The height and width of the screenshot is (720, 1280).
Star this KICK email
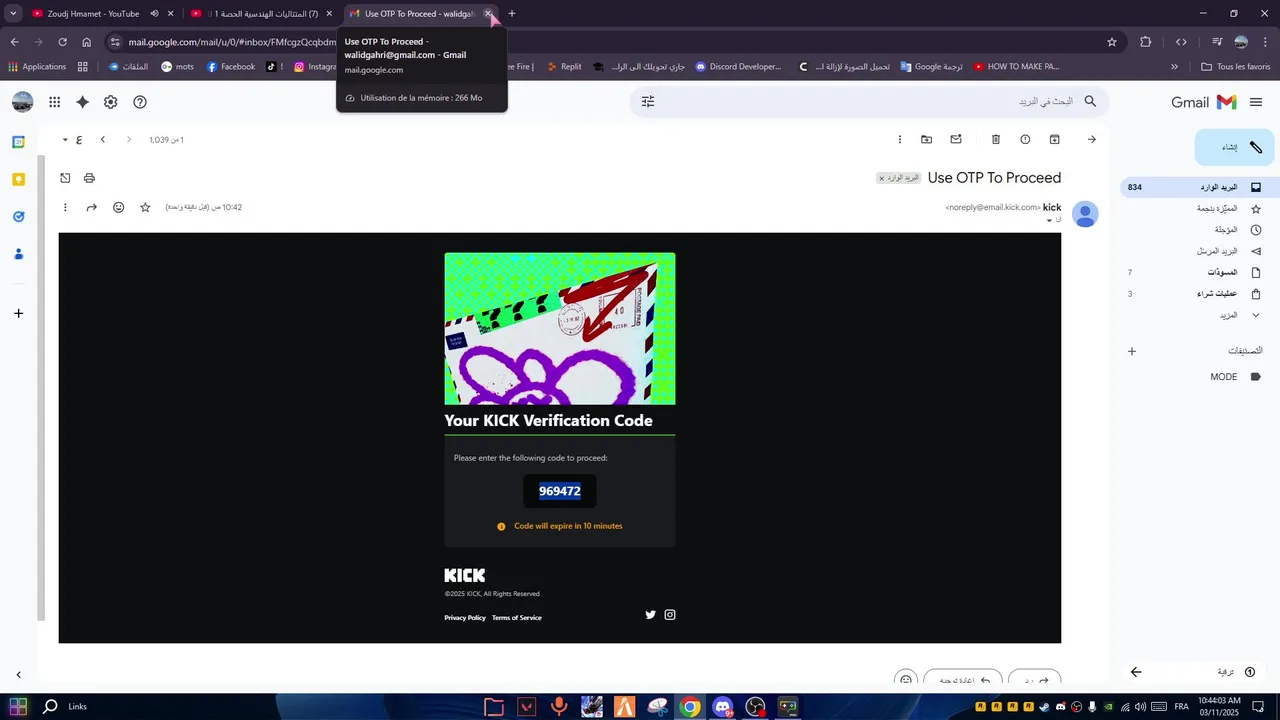point(145,207)
